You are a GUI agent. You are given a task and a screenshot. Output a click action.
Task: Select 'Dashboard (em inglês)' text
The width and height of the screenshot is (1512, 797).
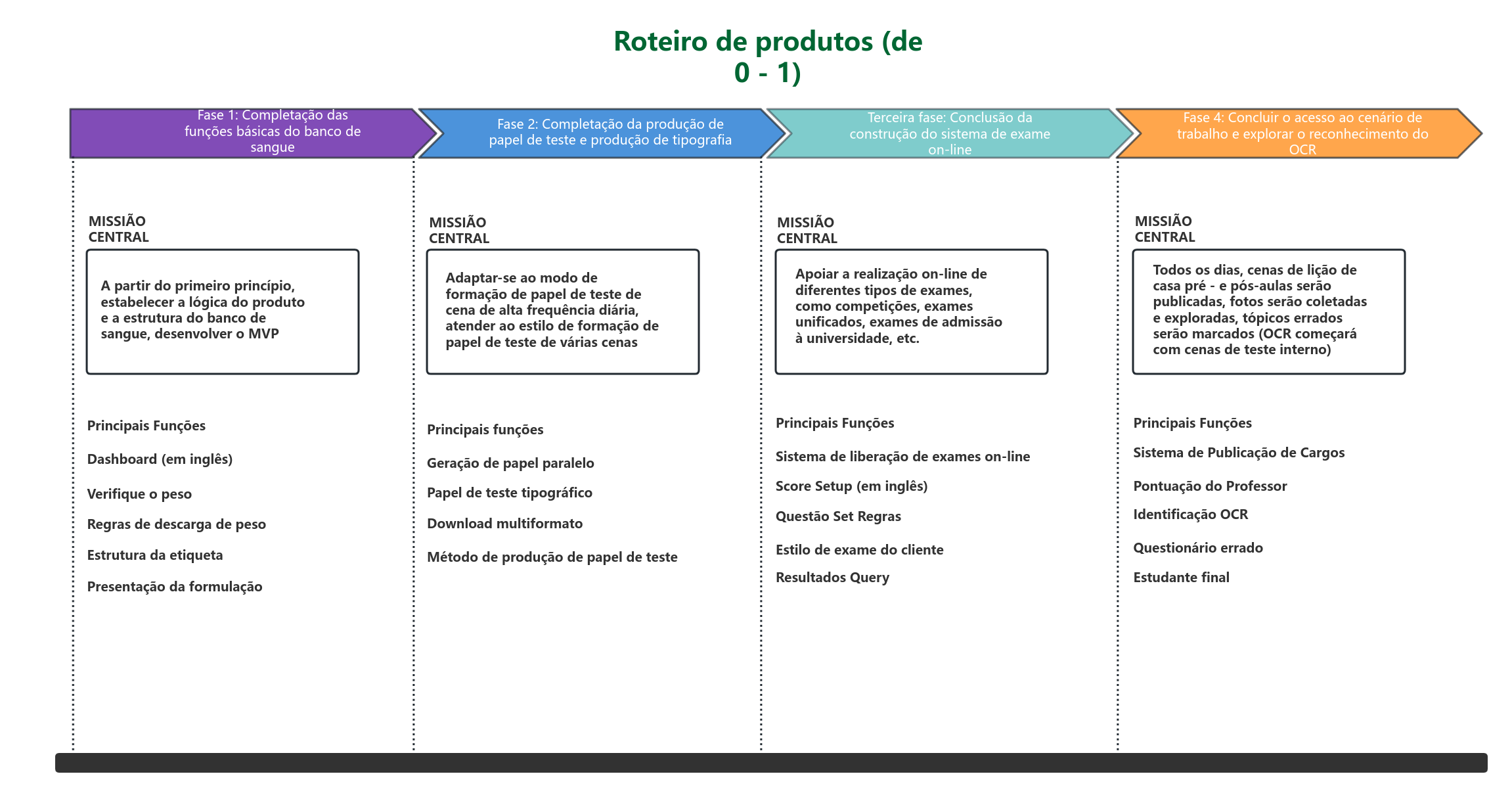tap(160, 459)
